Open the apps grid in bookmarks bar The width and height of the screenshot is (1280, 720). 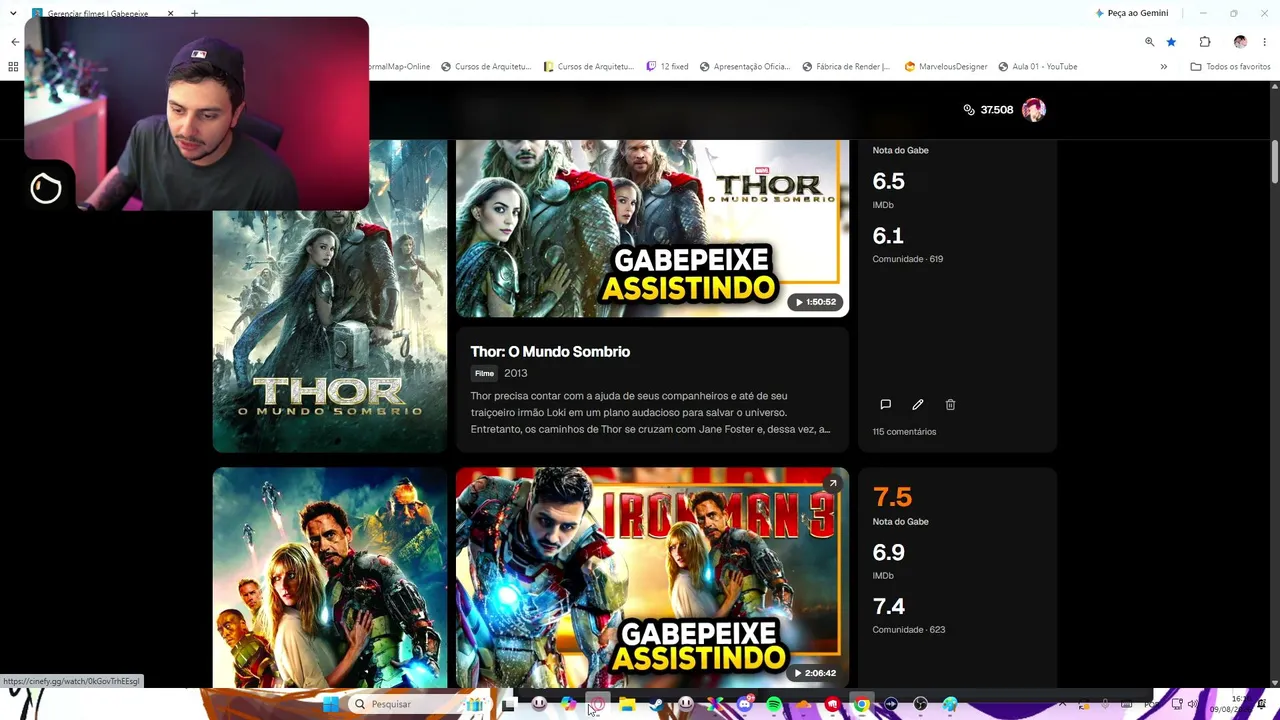click(x=13, y=67)
